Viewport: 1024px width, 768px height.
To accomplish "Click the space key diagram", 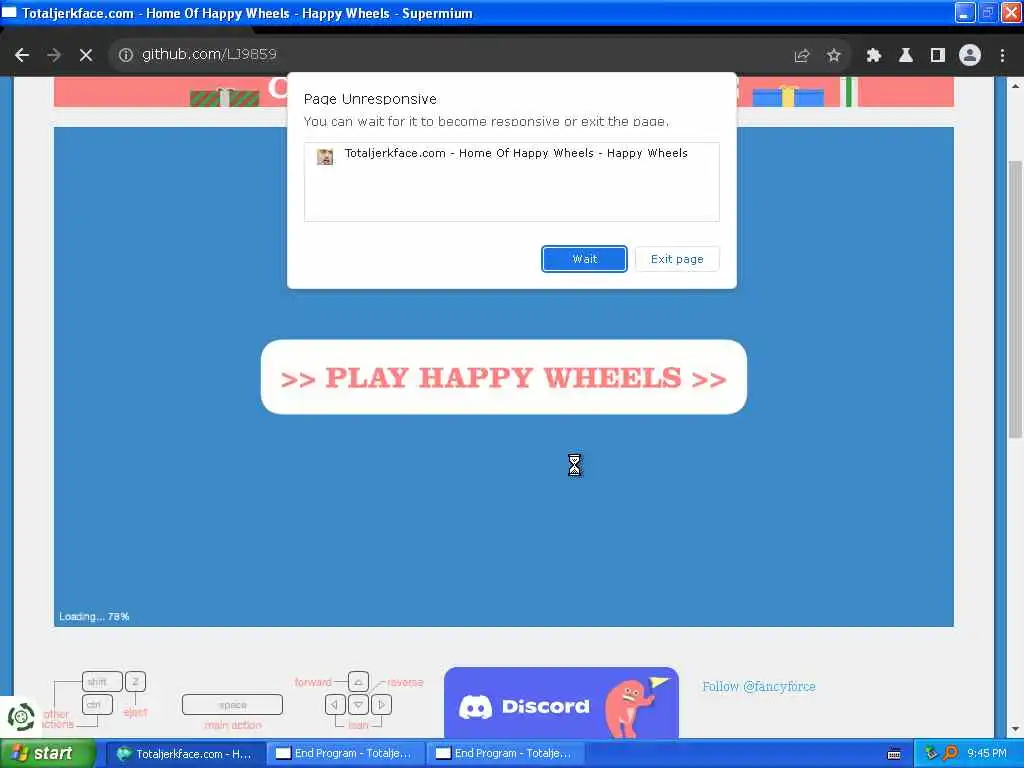I will [232, 705].
